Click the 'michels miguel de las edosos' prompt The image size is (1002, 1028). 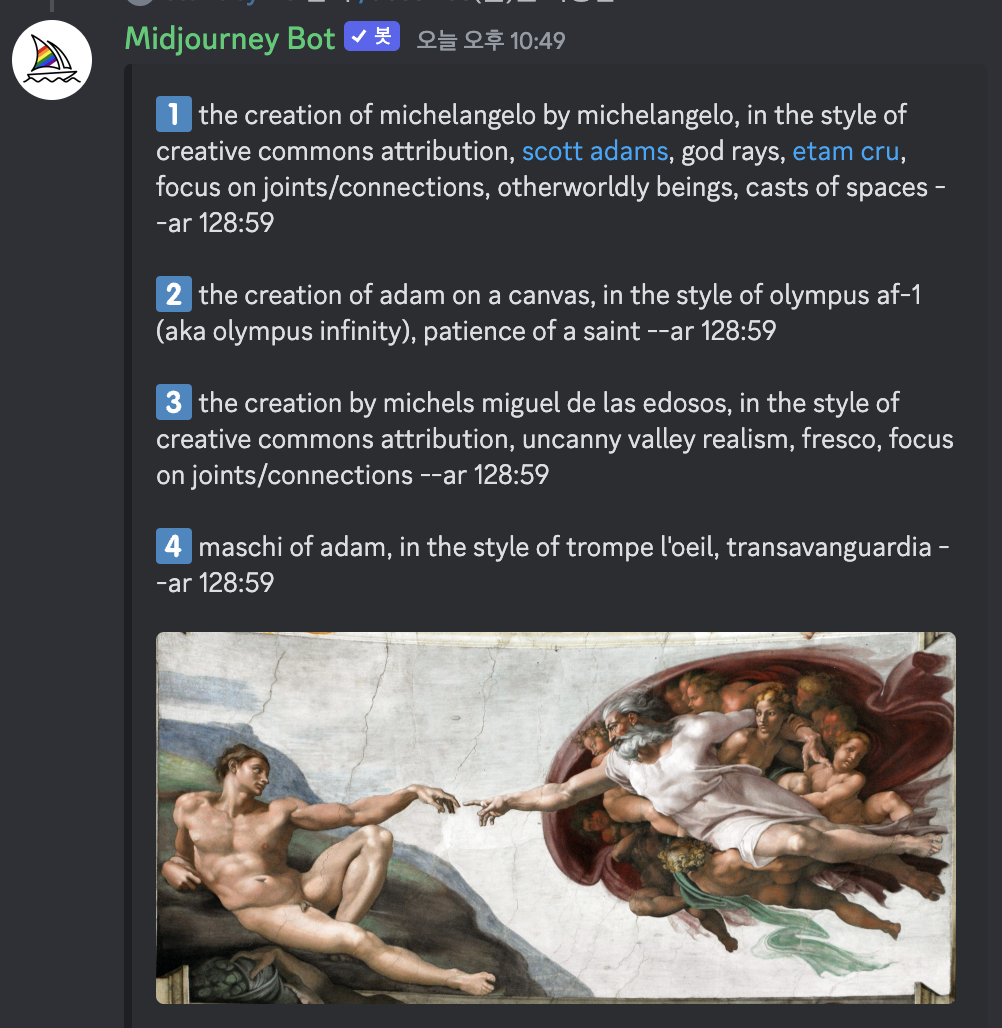(x=556, y=403)
